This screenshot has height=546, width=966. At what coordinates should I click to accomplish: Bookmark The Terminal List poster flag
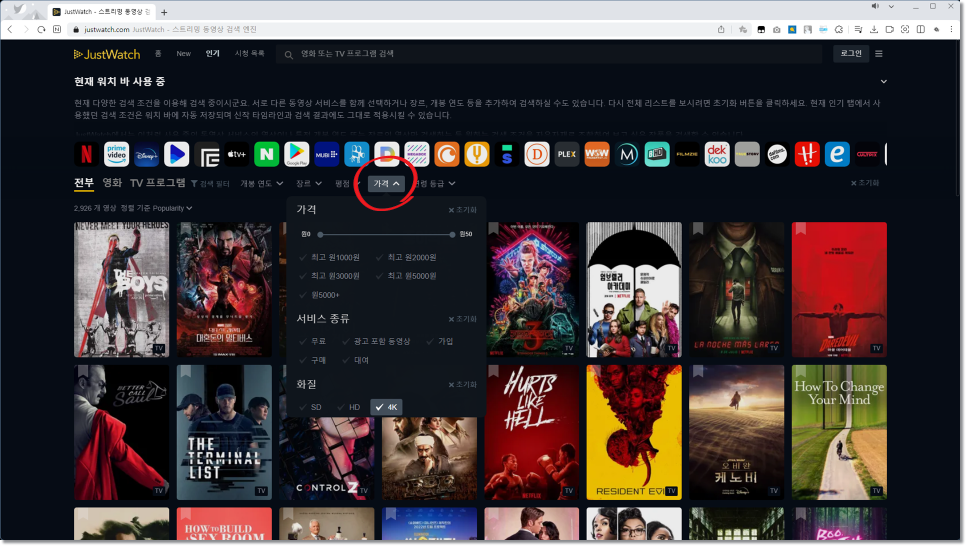(185, 372)
